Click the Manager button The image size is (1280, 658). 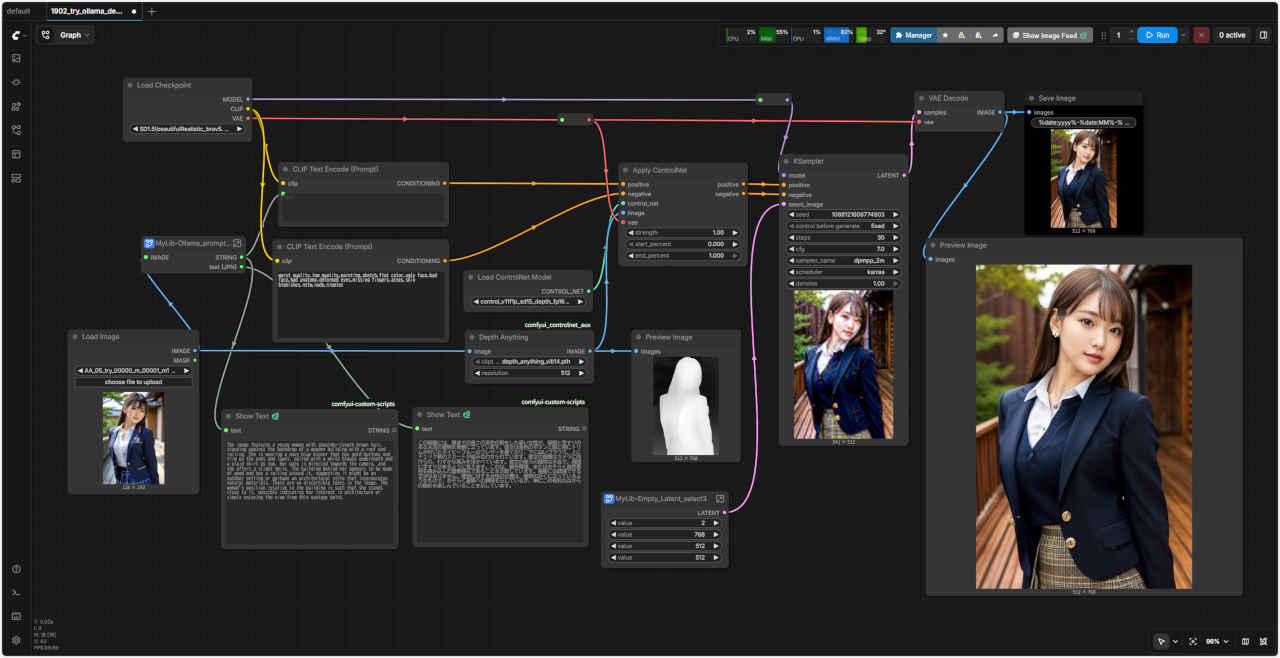click(913, 35)
